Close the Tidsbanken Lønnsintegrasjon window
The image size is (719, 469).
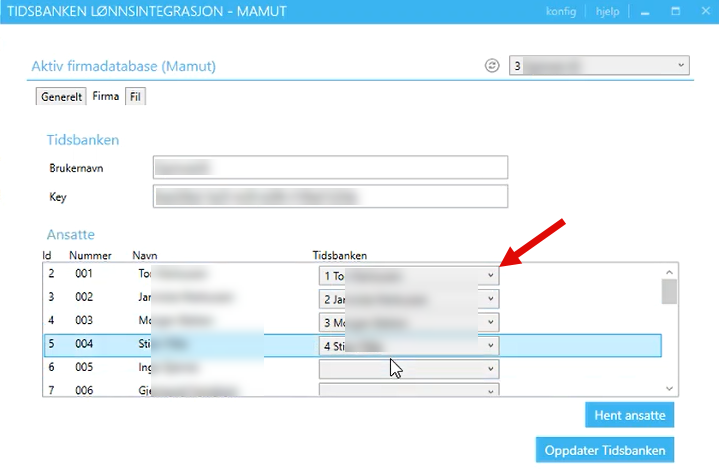point(706,11)
